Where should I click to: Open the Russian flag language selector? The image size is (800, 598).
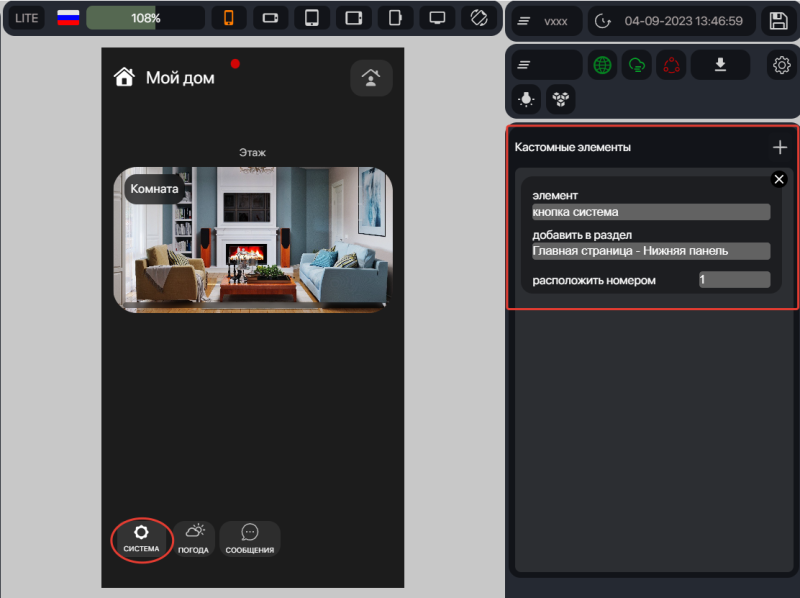(68, 18)
